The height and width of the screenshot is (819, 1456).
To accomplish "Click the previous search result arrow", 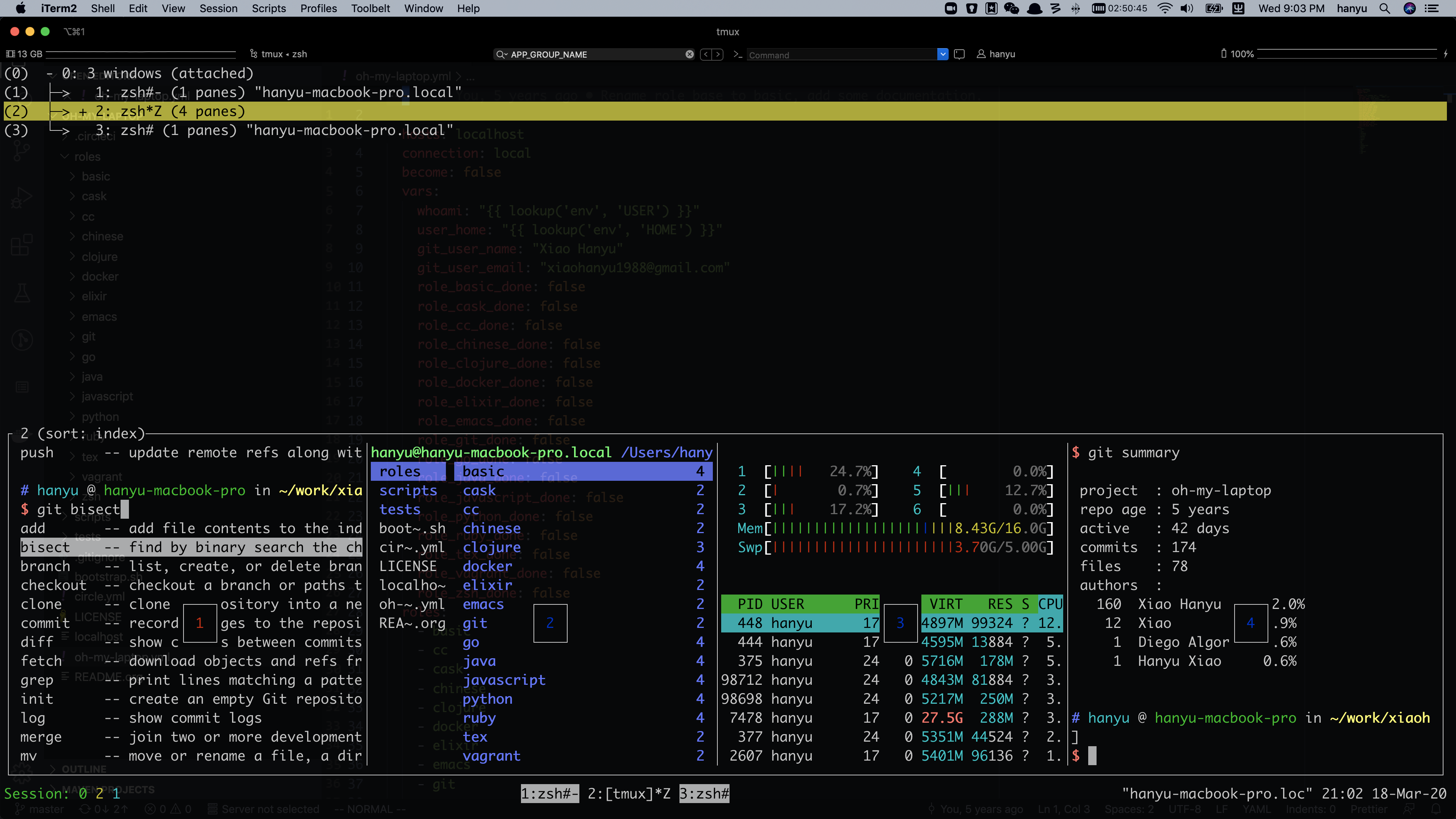I will [705, 54].
